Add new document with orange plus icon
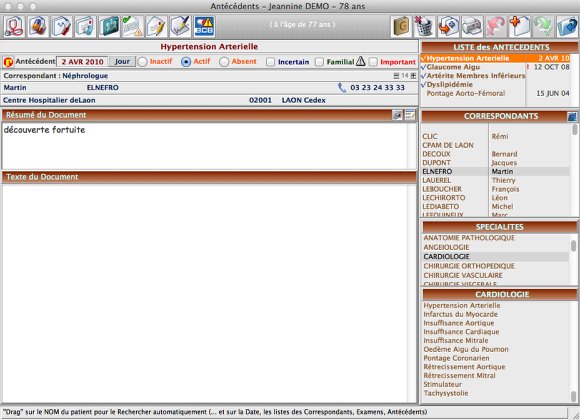Image resolution: width=580 pixels, height=420 pixels. coord(519,27)
